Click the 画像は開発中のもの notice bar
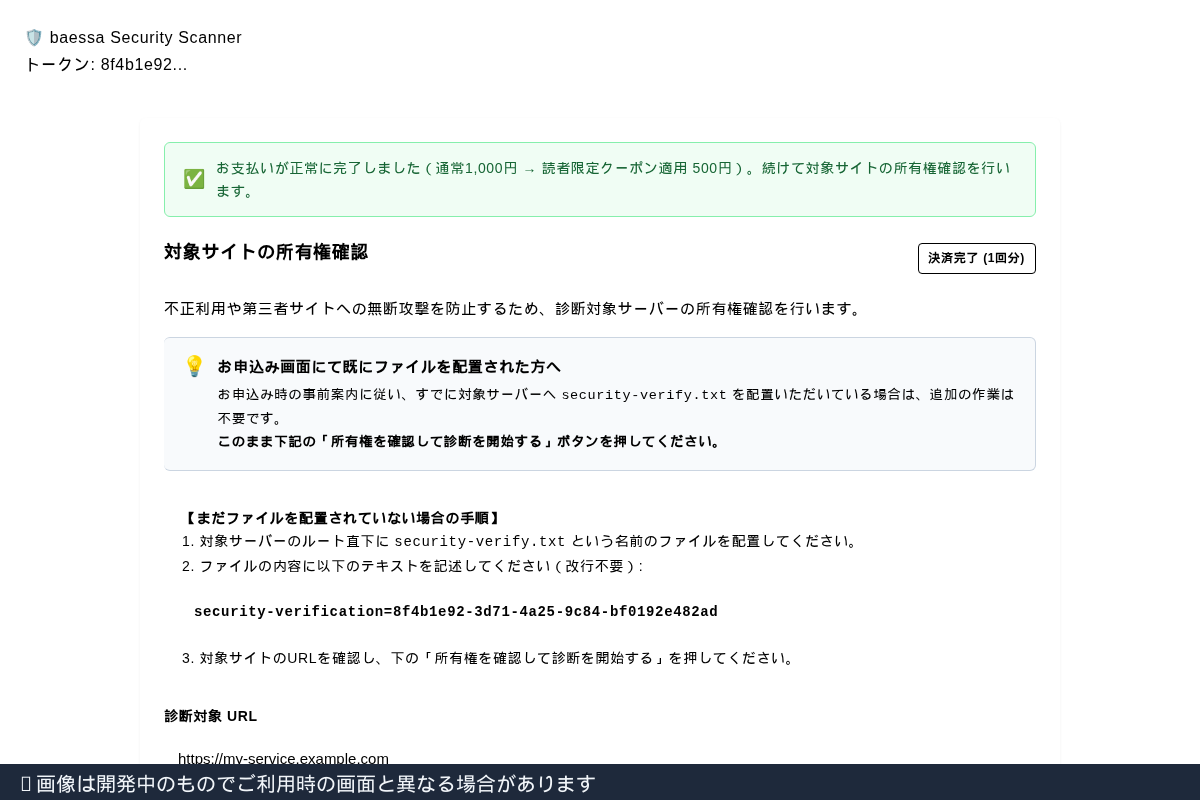 tap(600, 783)
